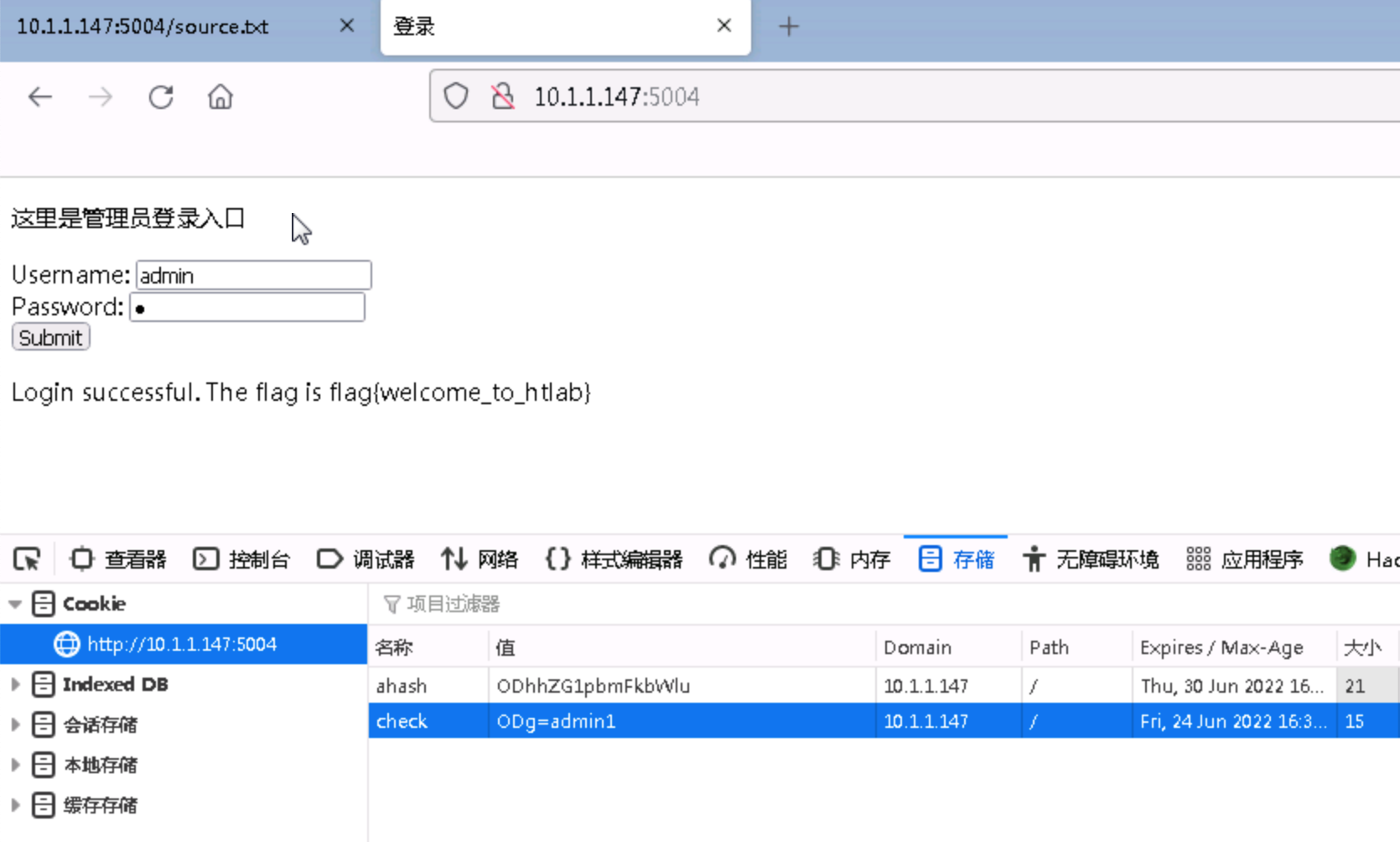
Task: Reload the current page
Action: click(160, 96)
